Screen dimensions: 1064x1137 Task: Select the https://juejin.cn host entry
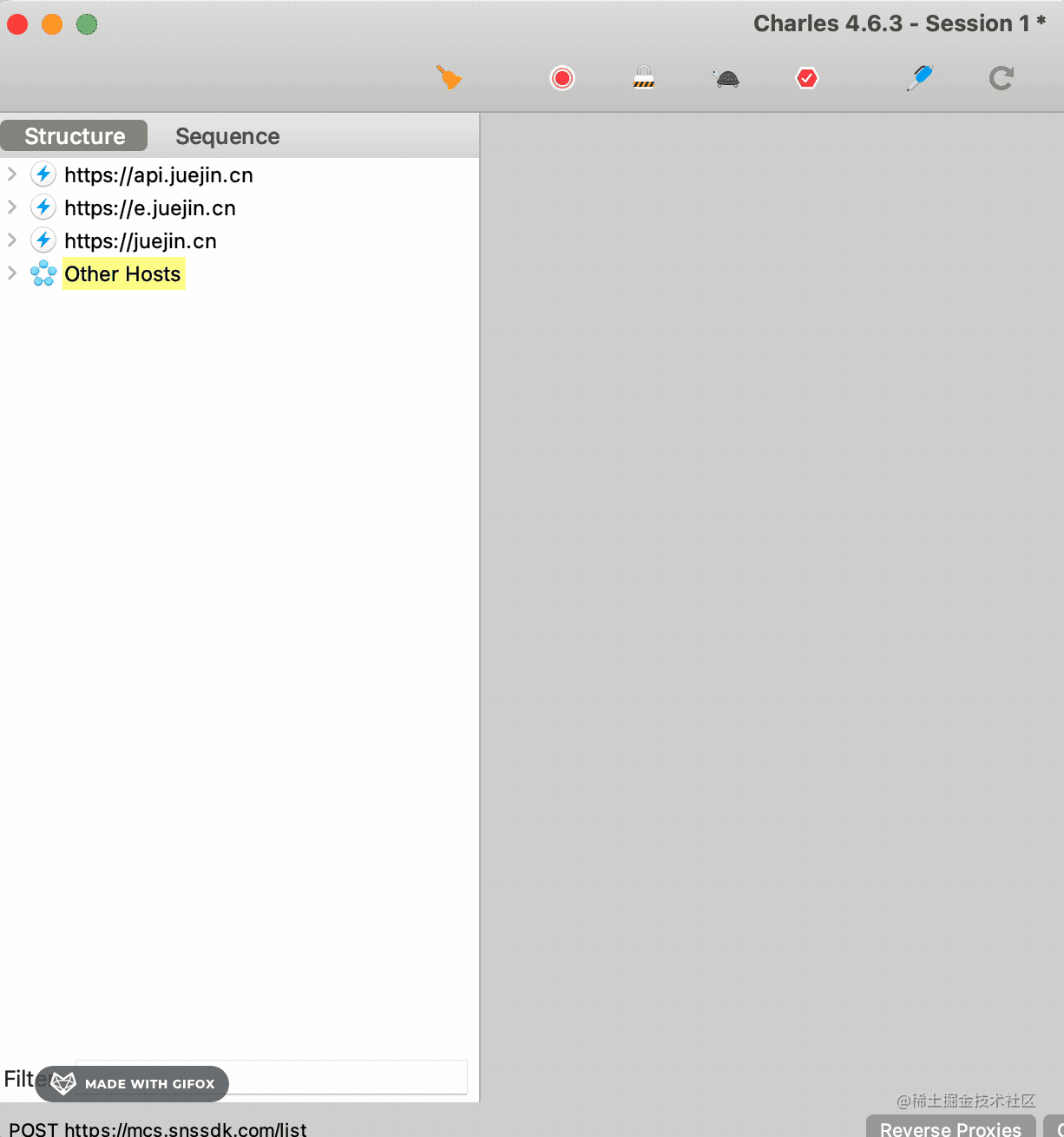pos(141,240)
